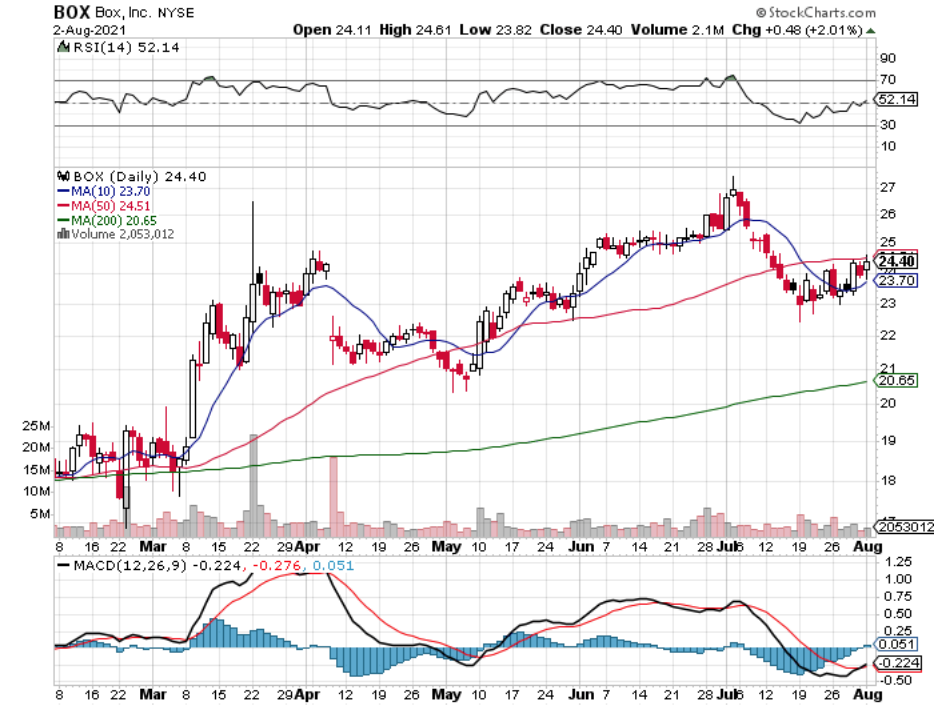Click the company name "Box, Inc."

pyautogui.click(x=123, y=13)
